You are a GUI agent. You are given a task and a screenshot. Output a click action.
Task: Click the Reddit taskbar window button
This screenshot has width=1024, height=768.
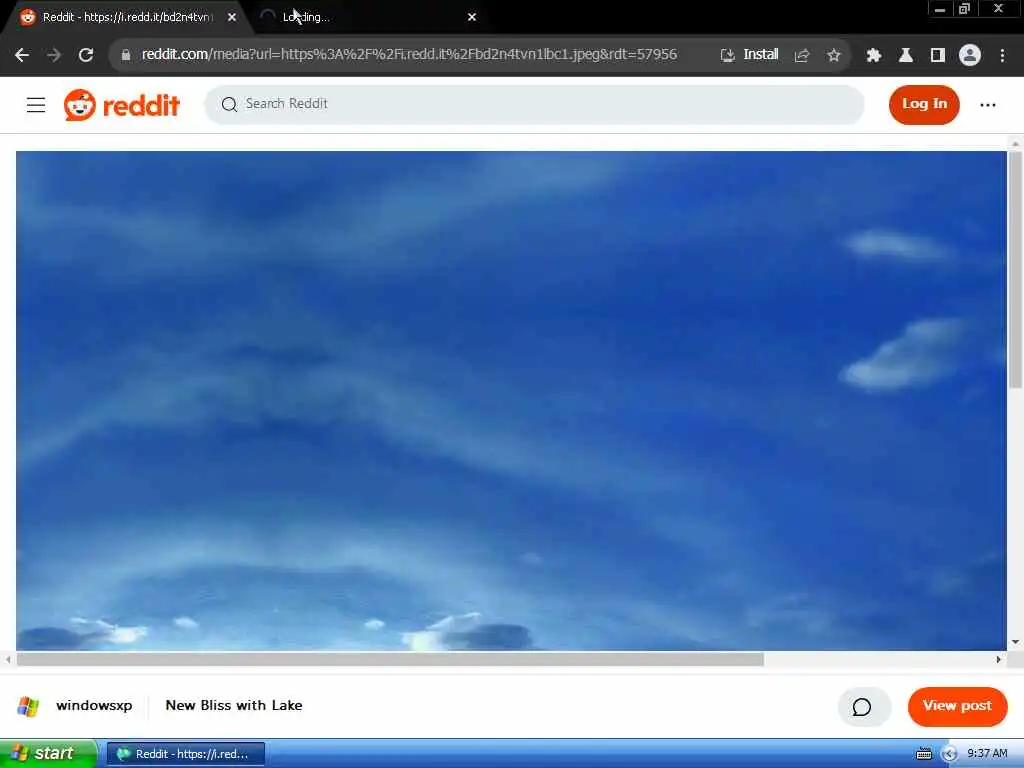click(x=186, y=754)
